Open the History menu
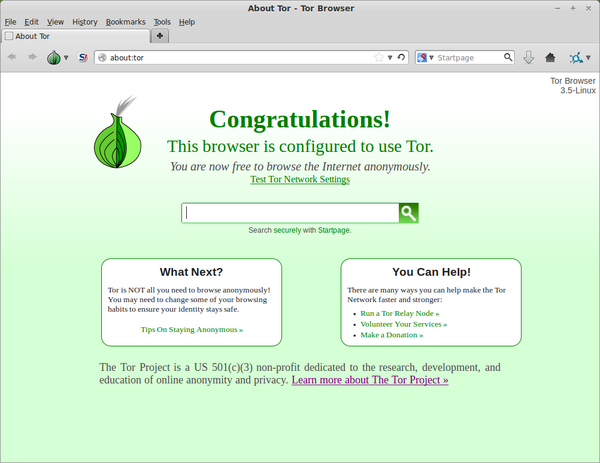 (x=84, y=21)
